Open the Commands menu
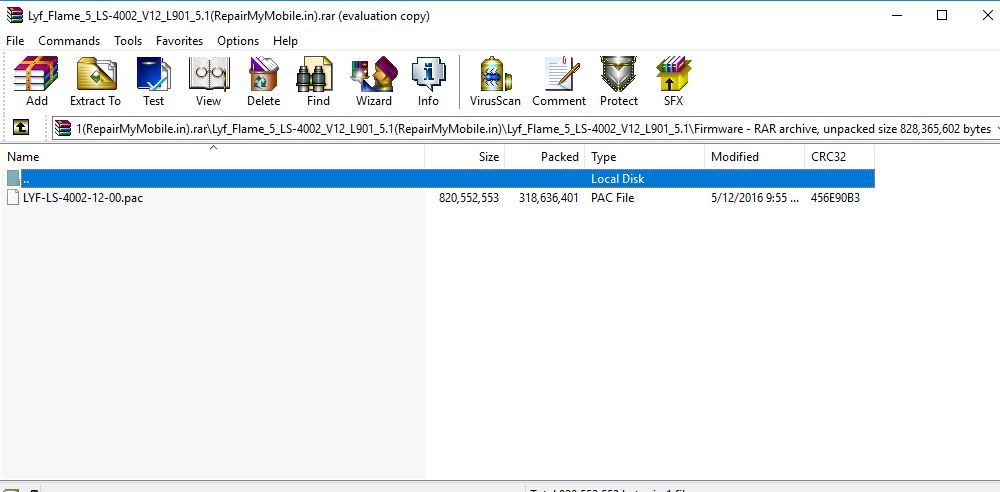This screenshot has width=1000, height=492. coord(69,41)
